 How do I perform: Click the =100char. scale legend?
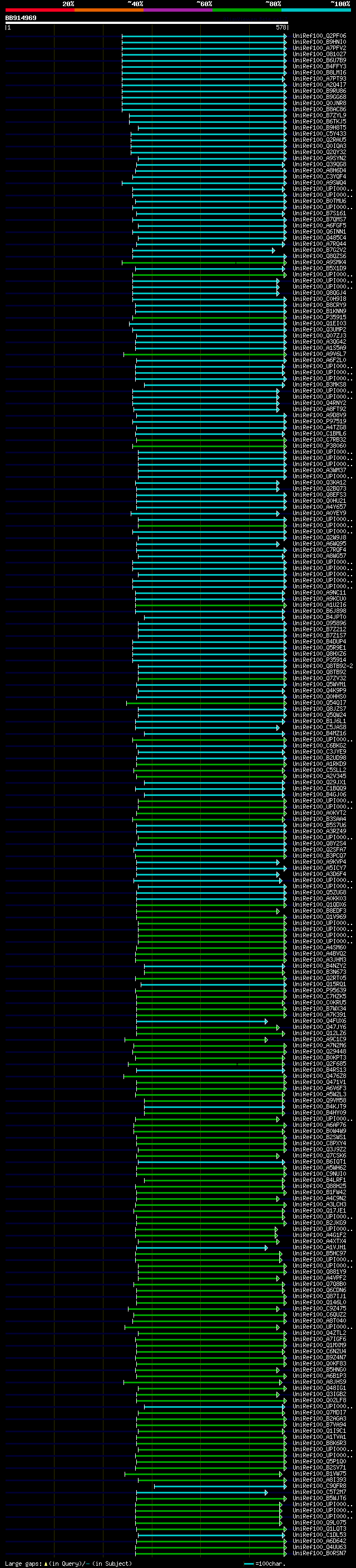point(264,1564)
